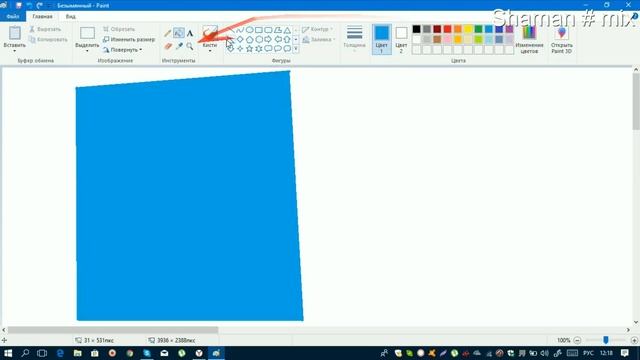The image size is (640, 360).
Task: Choose the Diamond shape
Action: point(240,39)
